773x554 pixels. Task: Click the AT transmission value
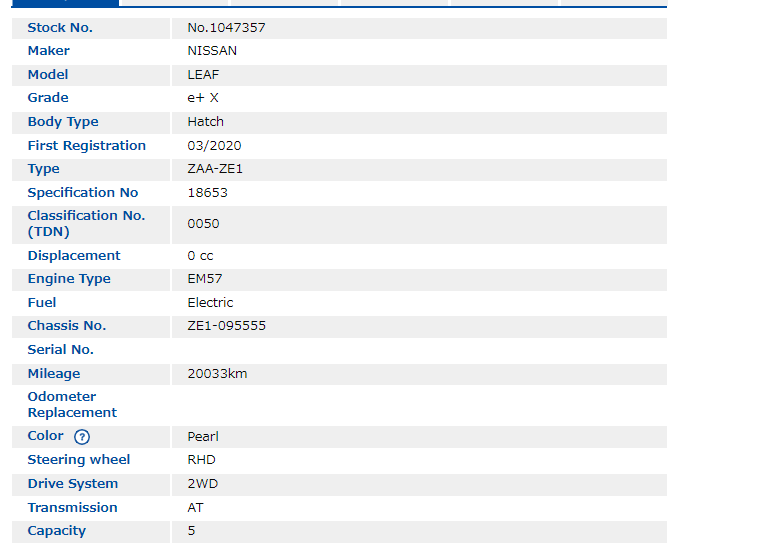point(195,508)
